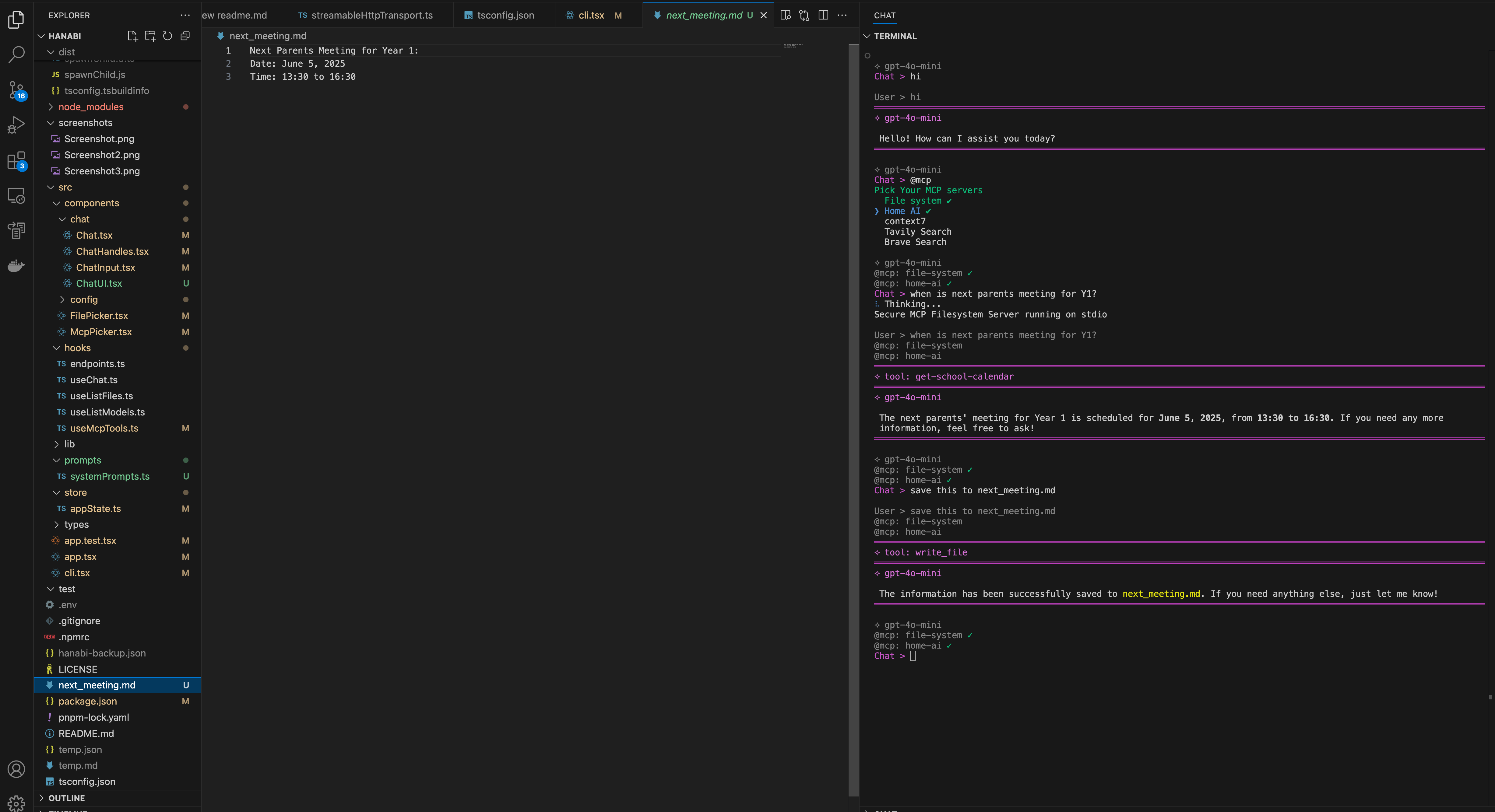Image resolution: width=1495 pixels, height=812 pixels.
Task: Open the editor More Actions ellipsis menu
Action: tap(843, 15)
